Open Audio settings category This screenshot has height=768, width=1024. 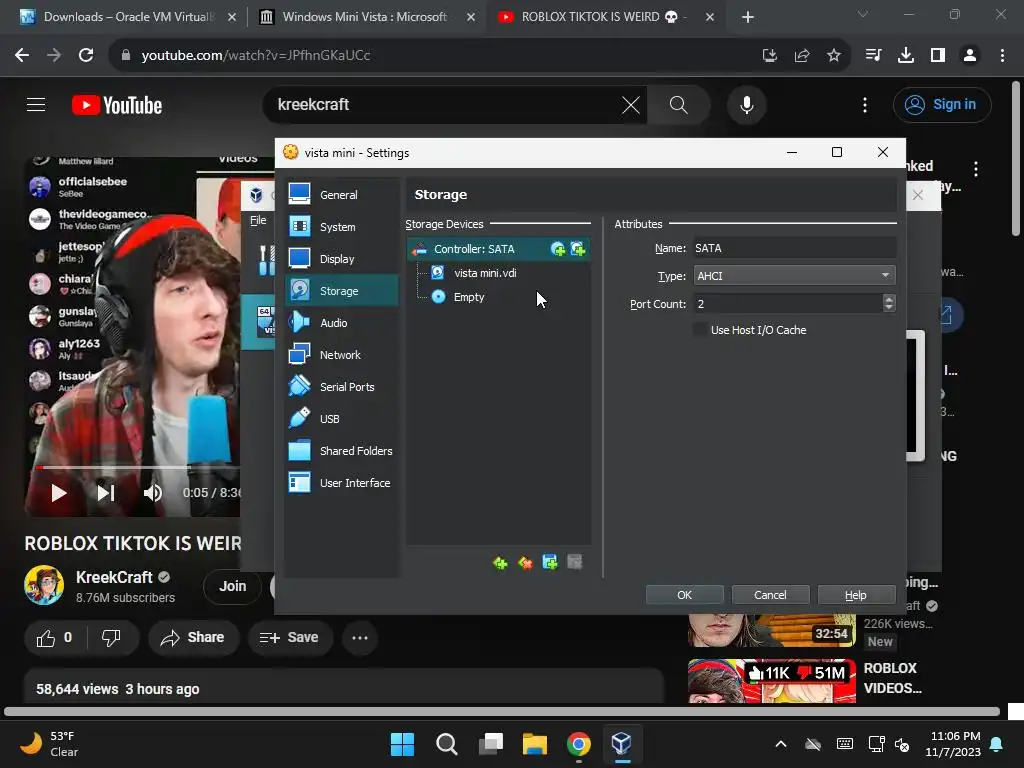click(342, 323)
